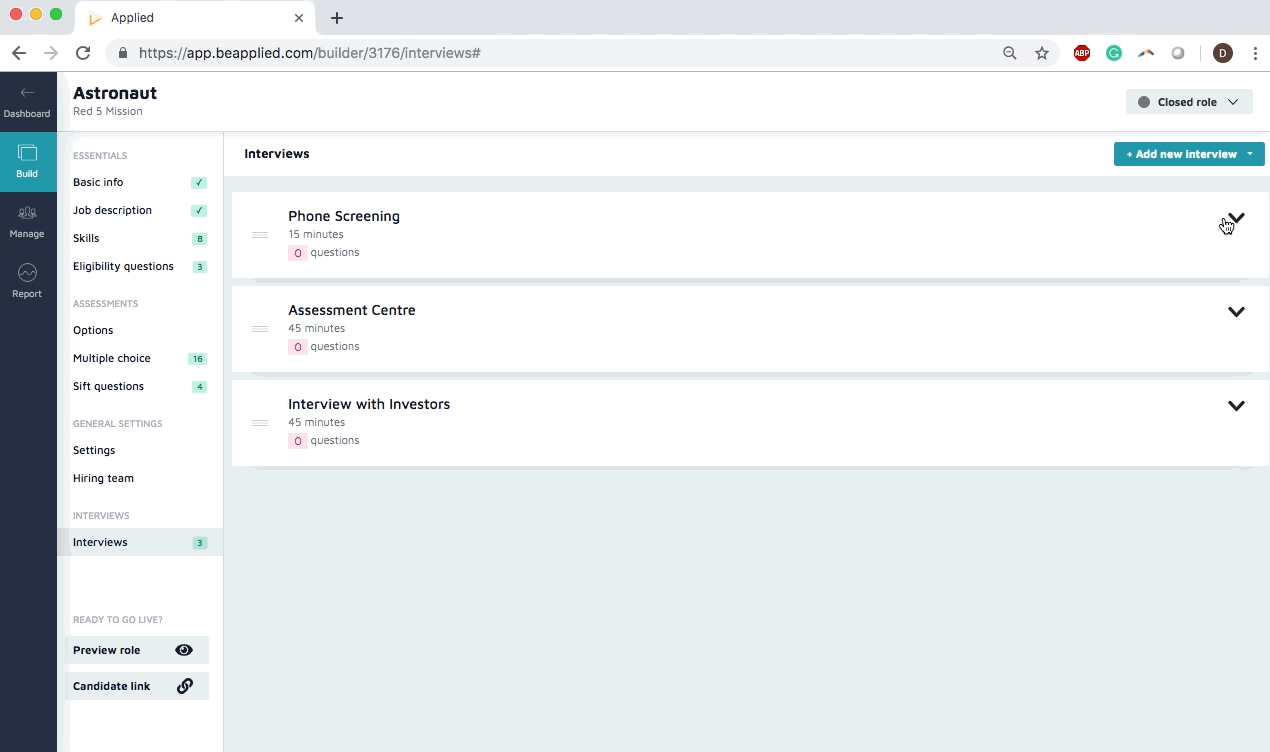Expand the Interview with Investors row

pos(1236,406)
